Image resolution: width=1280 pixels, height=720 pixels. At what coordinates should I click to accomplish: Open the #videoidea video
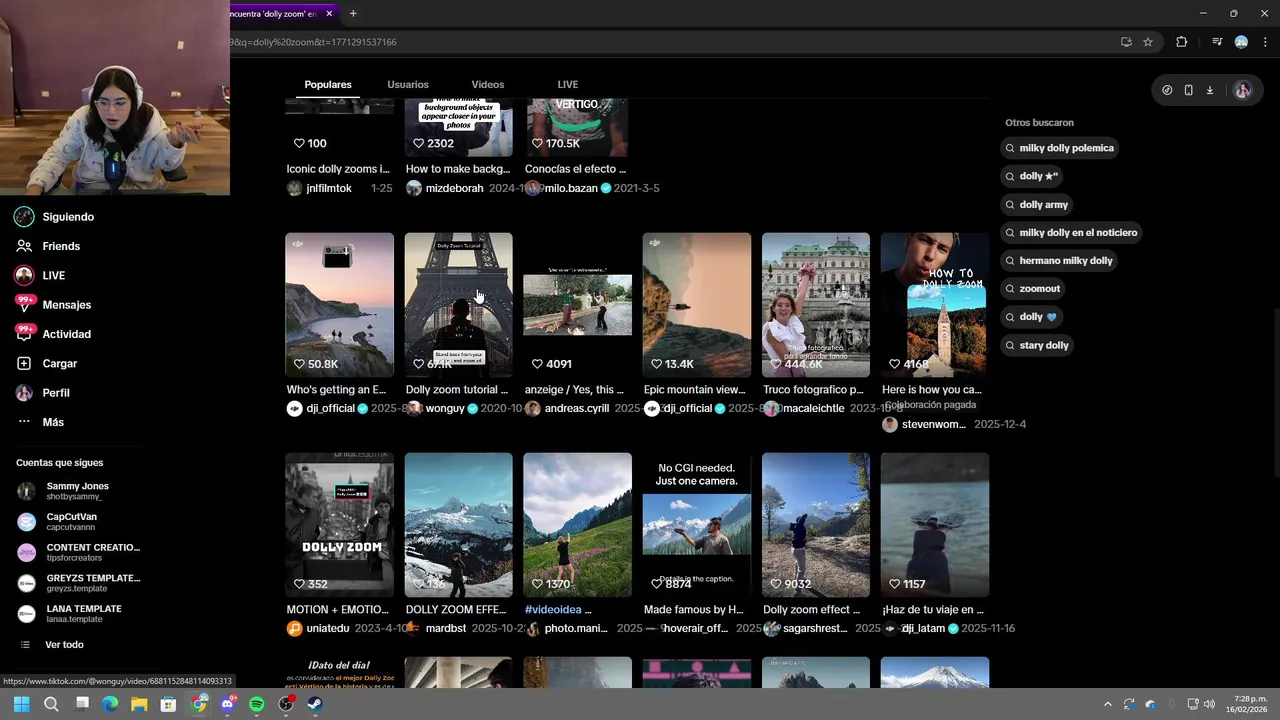pos(577,525)
